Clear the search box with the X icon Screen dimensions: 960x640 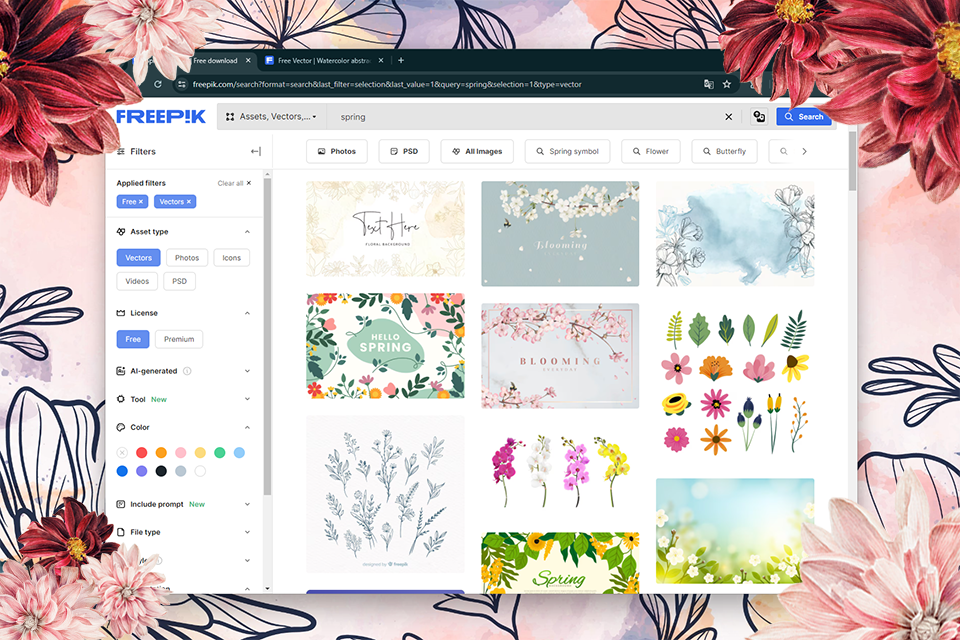click(x=729, y=116)
